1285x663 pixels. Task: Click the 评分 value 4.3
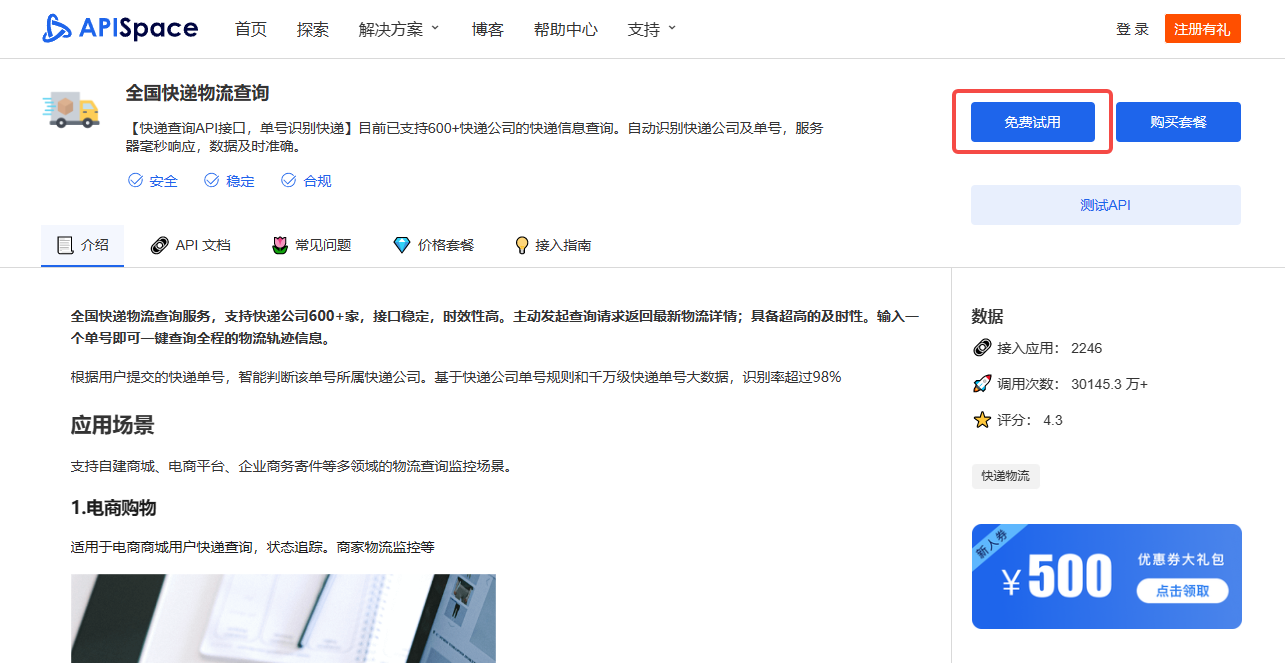coord(1053,420)
